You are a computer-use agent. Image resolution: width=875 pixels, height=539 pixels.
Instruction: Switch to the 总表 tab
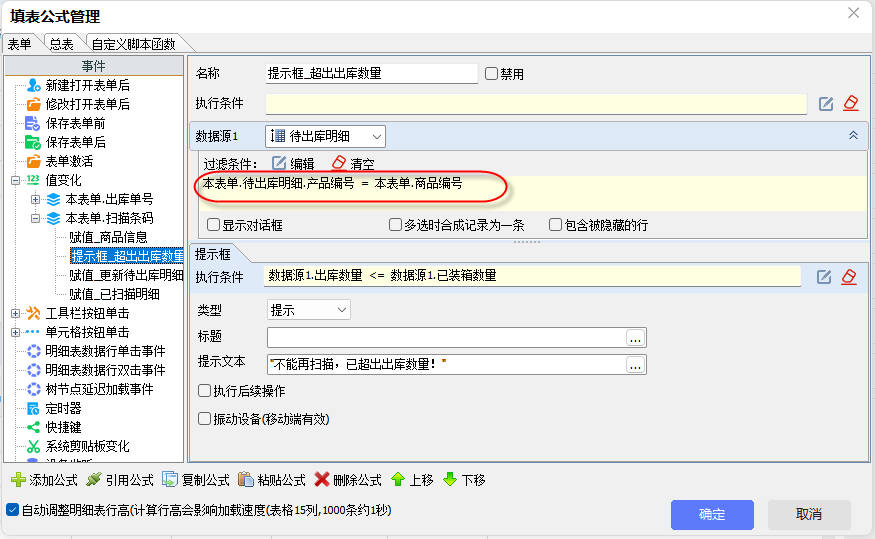tap(62, 44)
